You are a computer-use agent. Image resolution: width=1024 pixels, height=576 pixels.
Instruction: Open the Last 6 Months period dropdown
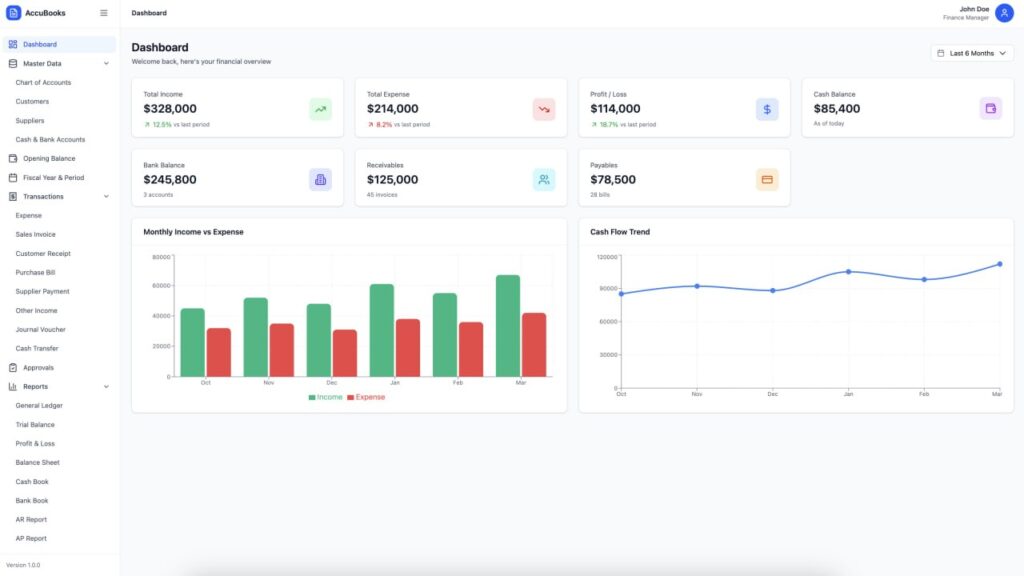click(x=972, y=54)
